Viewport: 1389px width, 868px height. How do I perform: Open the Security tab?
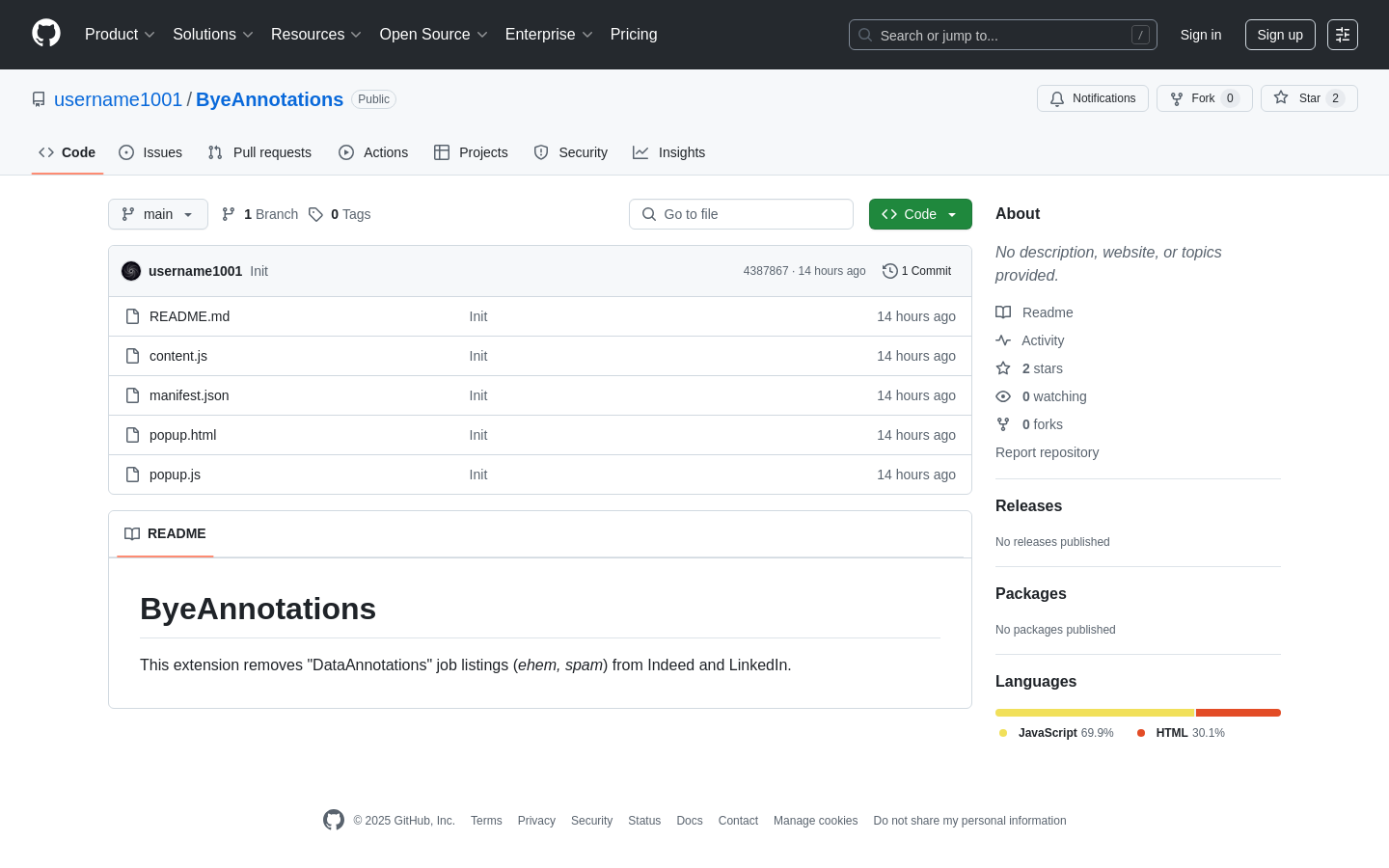tap(571, 152)
